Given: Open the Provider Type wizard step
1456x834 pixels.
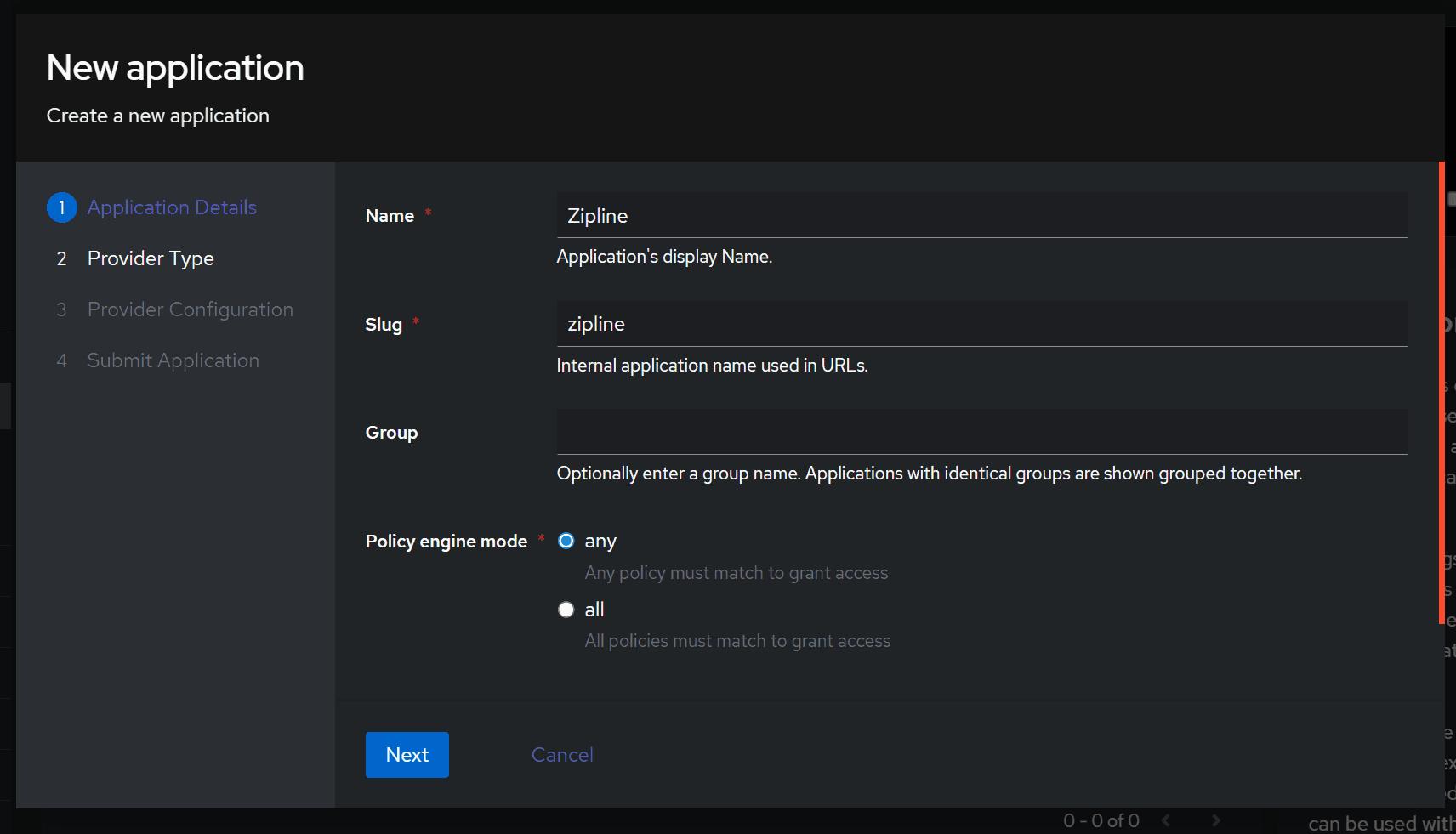Looking at the screenshot, I should (151, 258).
